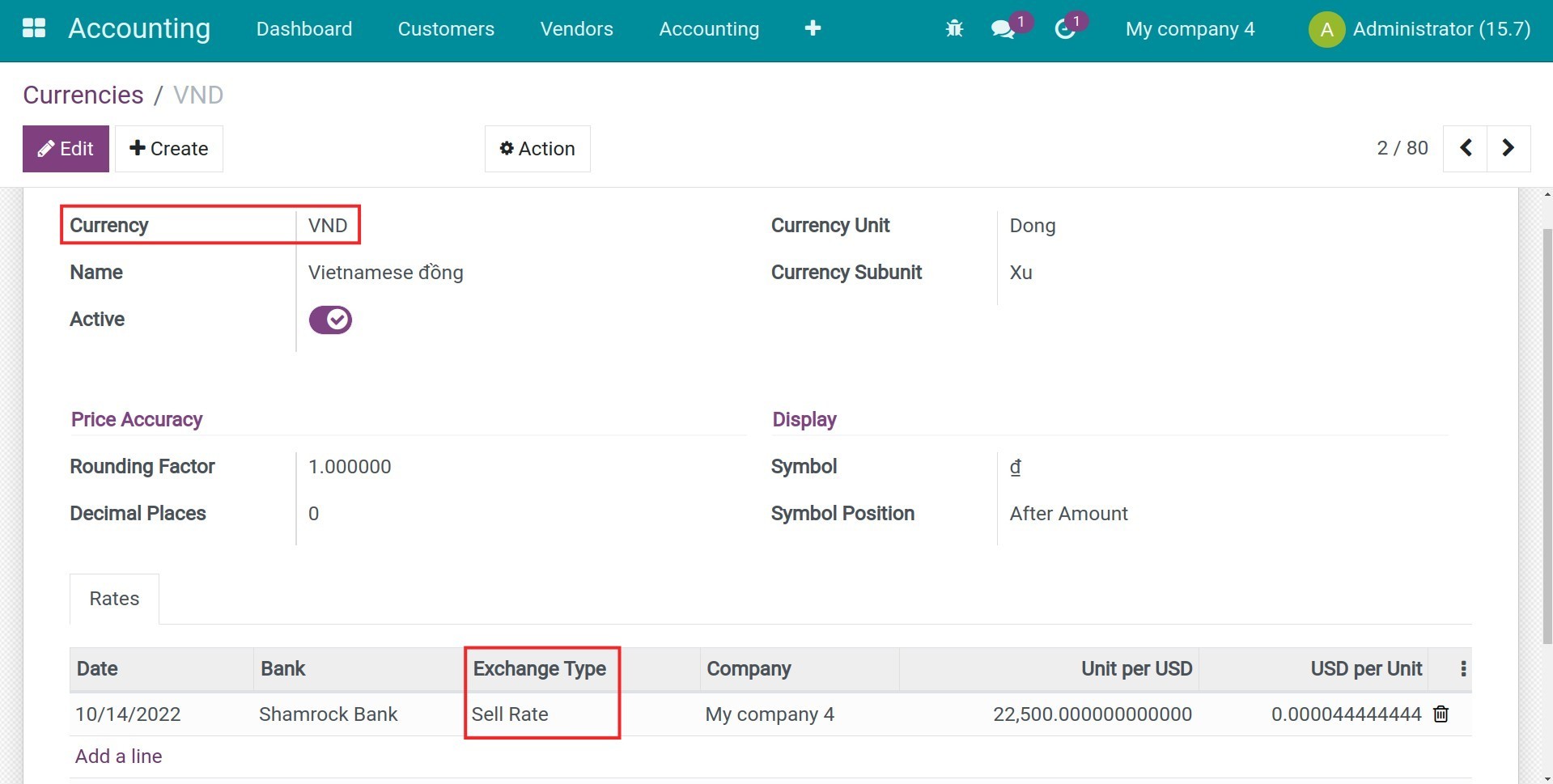Click the debug bug icon
The height and width of the screenshot is (784, 1553).
click(954, 28)
